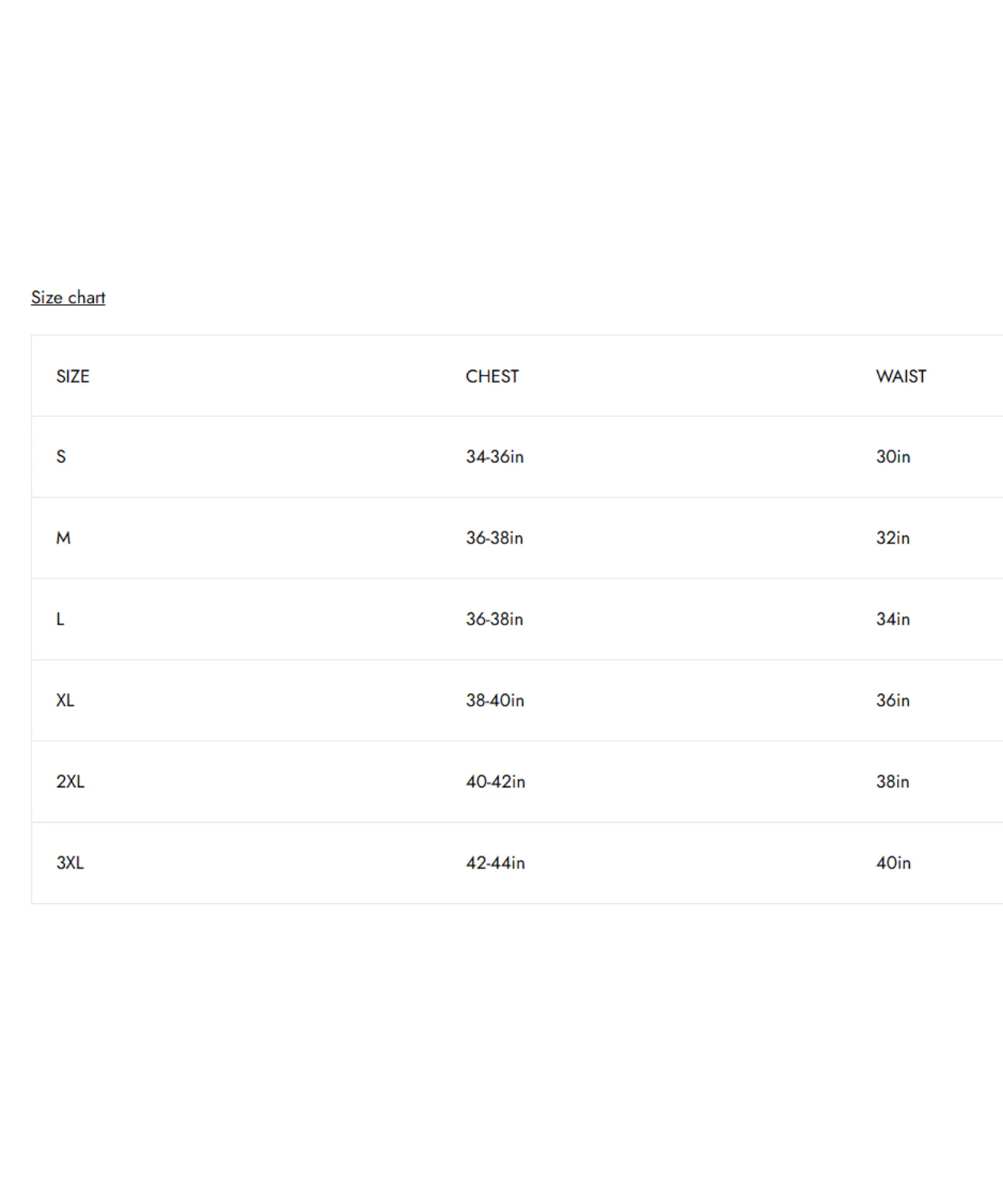
Task: Select the 3XL size cell
Action: (70, 863)
